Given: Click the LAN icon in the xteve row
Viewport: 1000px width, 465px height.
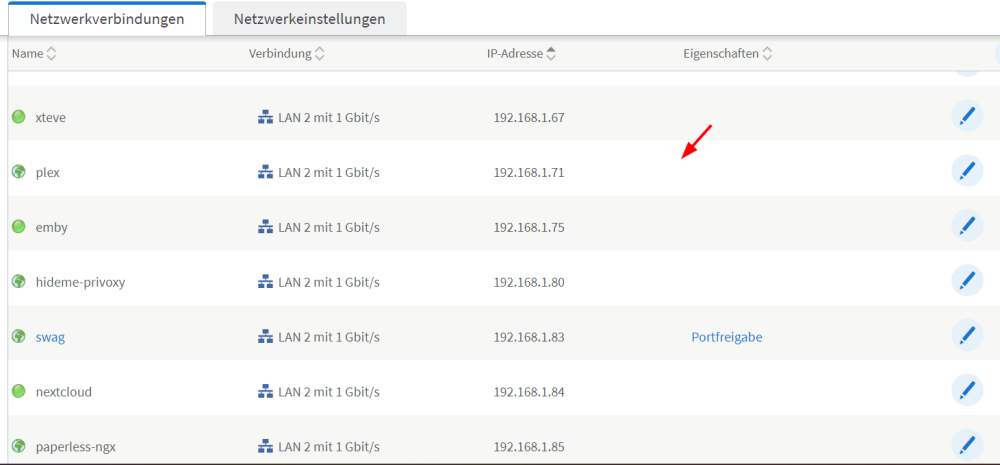Looking at the screenshot, I should point(265,117).
